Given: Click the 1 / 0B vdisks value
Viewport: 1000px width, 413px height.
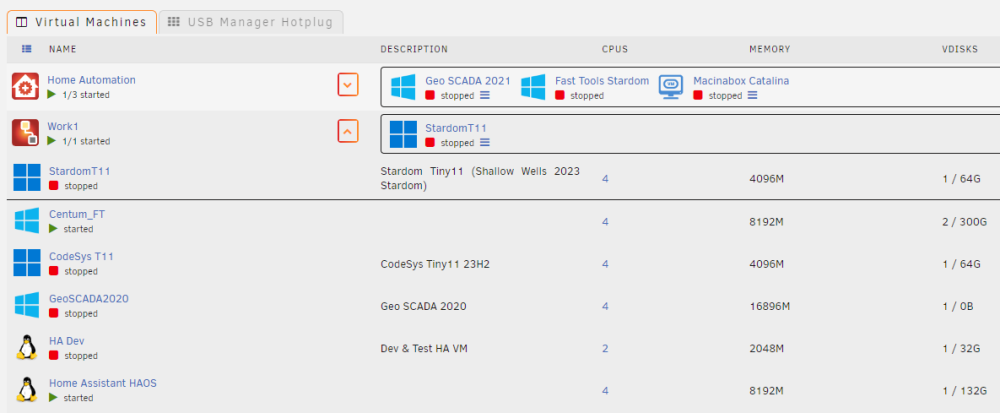Looking at the screenshot, I should pos(958,307).
